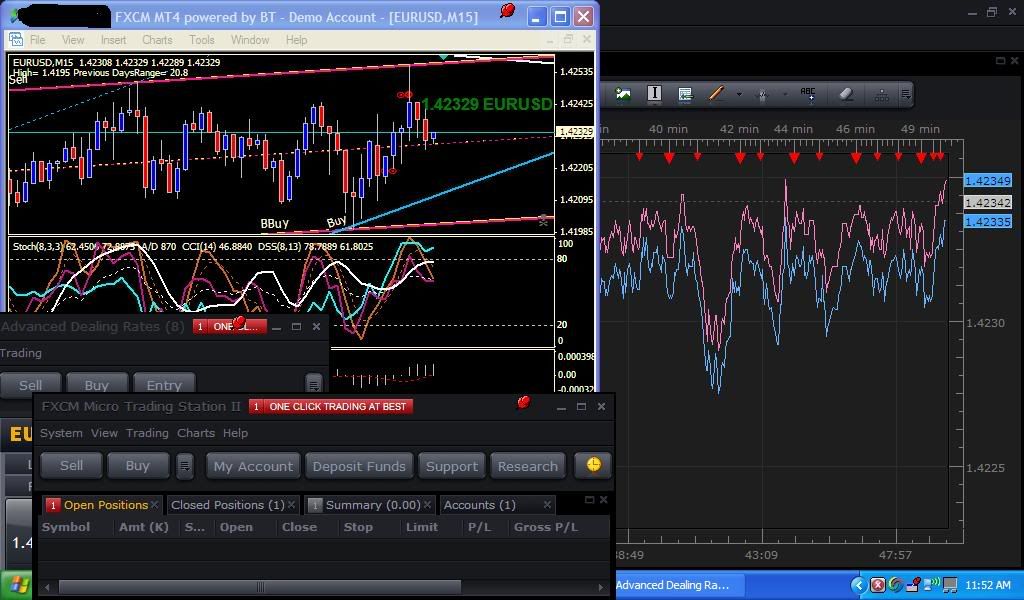Viewport: 1024px width, 600px height.
Task: Select the ABC add text label tool
Action: pos(808,95)
